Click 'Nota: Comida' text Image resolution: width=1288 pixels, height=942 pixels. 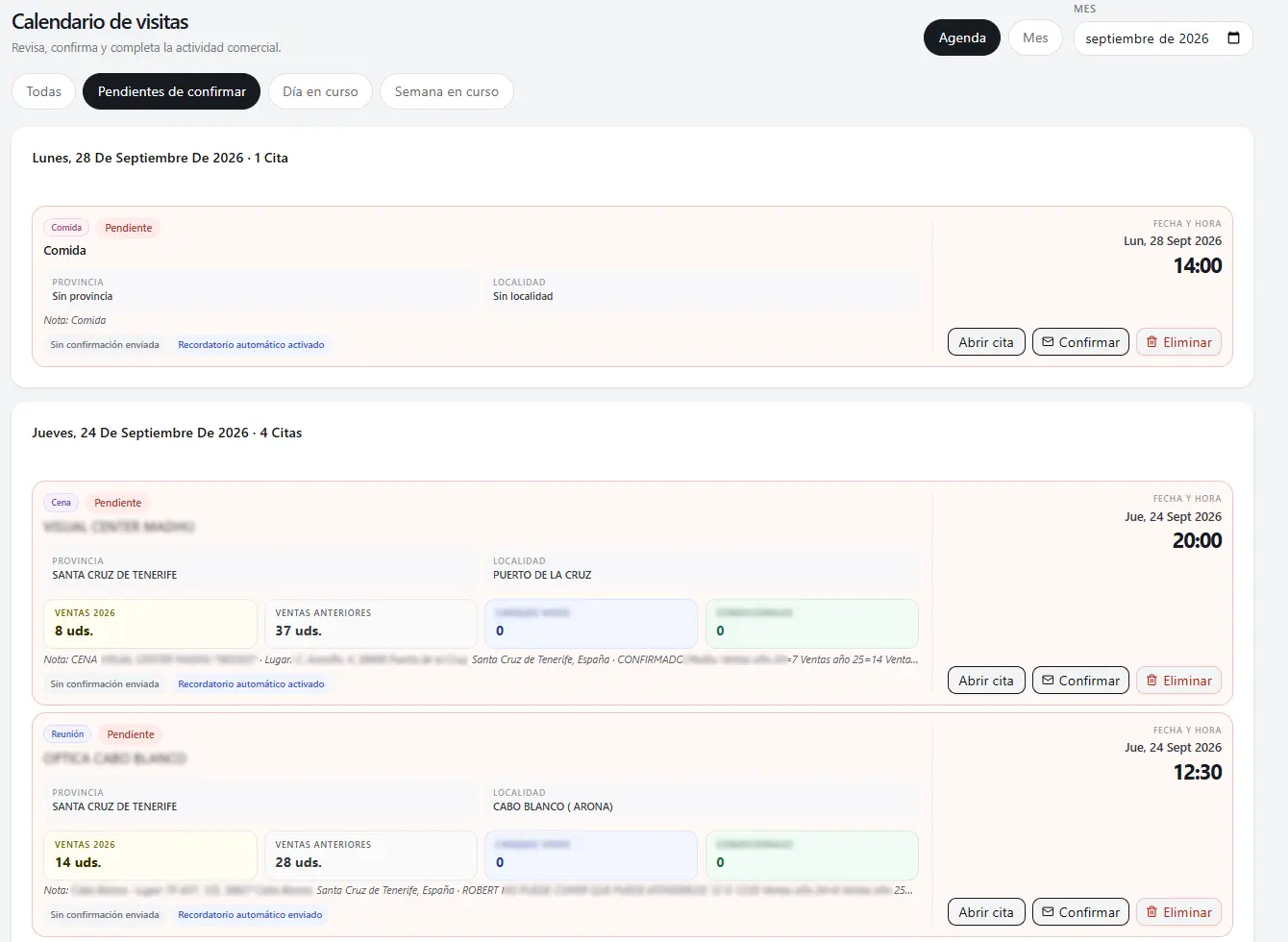tap(75, 320)
